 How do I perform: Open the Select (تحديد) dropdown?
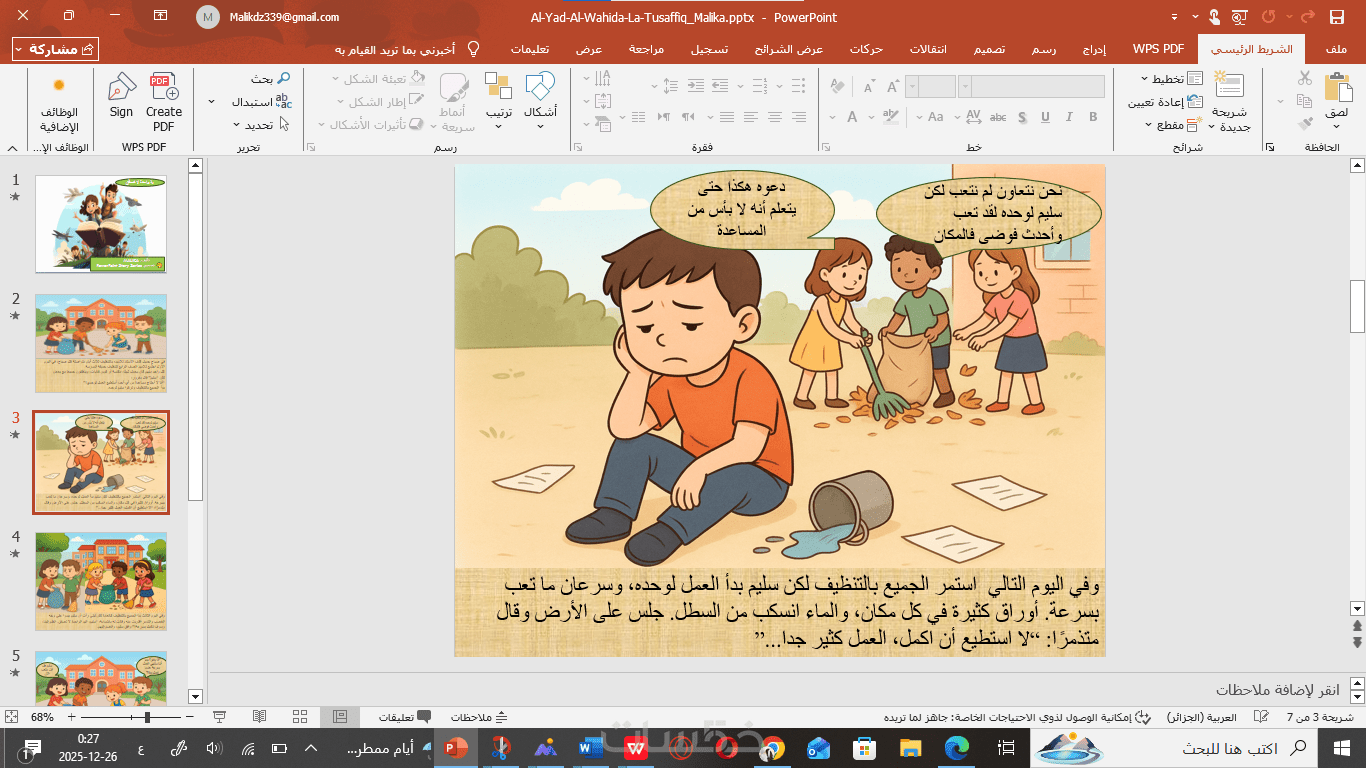coord(261,125)
